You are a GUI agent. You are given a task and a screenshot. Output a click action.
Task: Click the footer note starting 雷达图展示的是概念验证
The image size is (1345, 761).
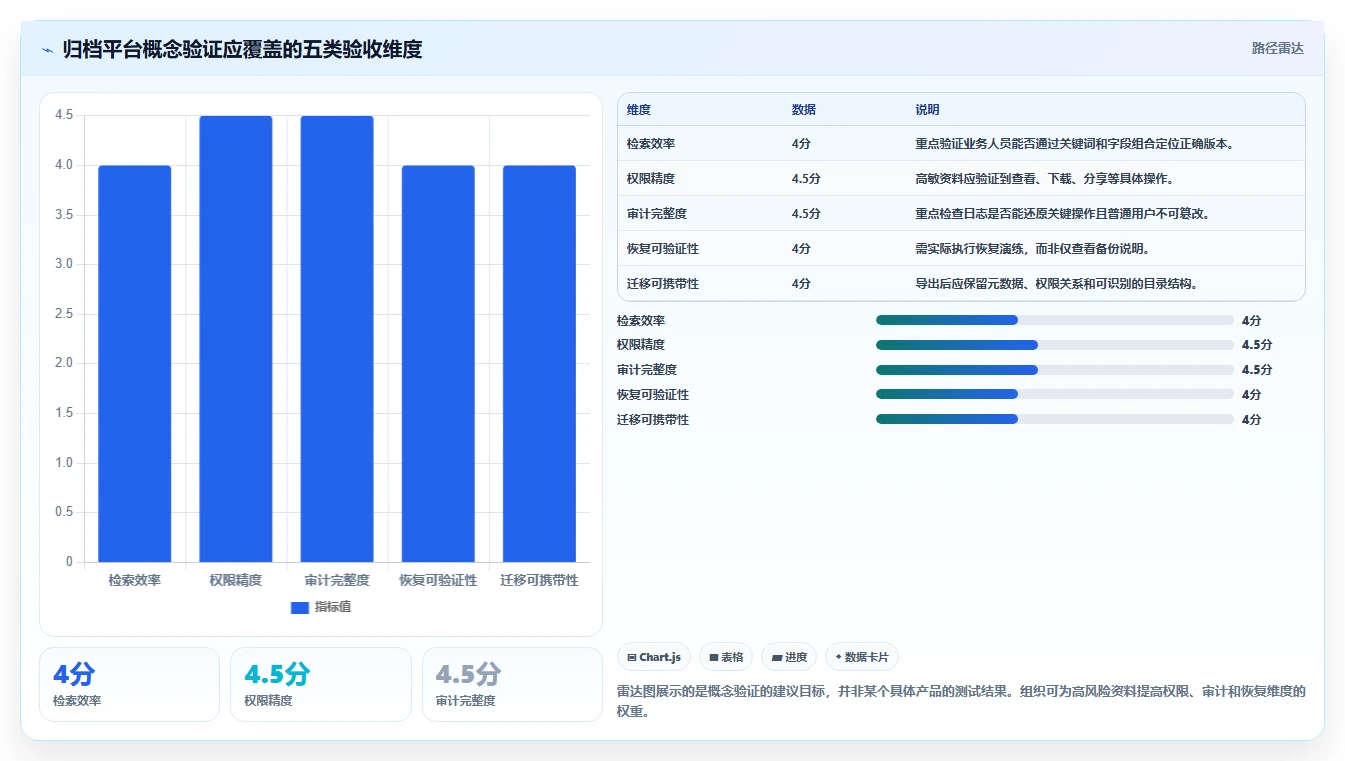coord(961,701)
